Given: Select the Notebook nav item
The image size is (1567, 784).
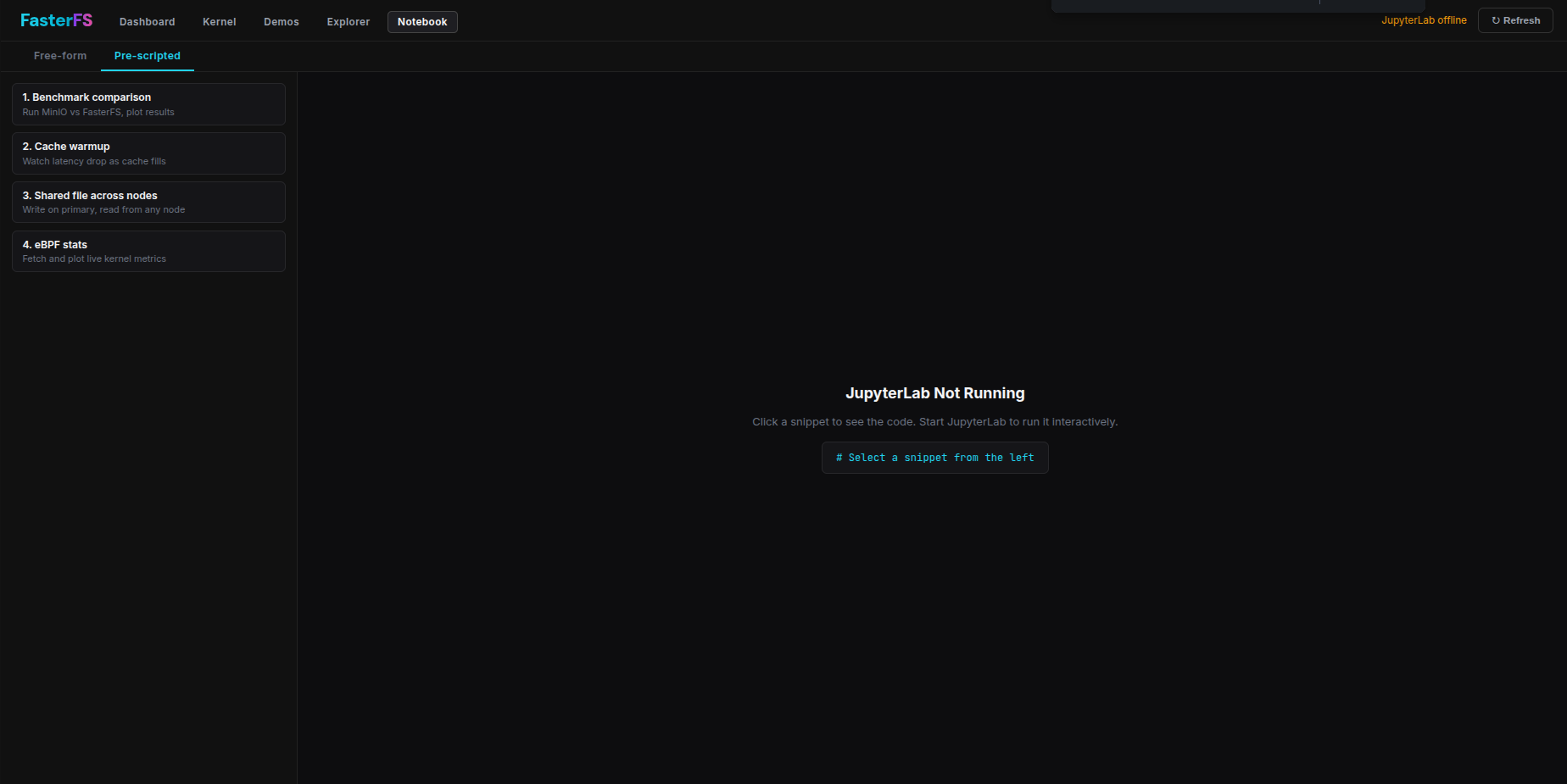Looking at the screenshot, I should 422,22.
